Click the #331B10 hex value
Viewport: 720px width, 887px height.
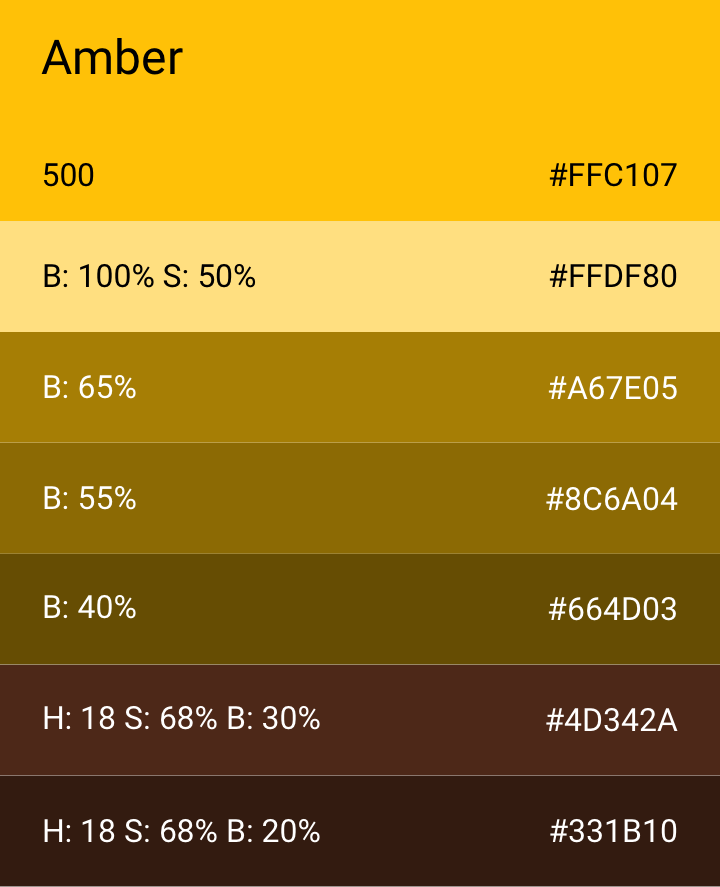tap(613, 831)
